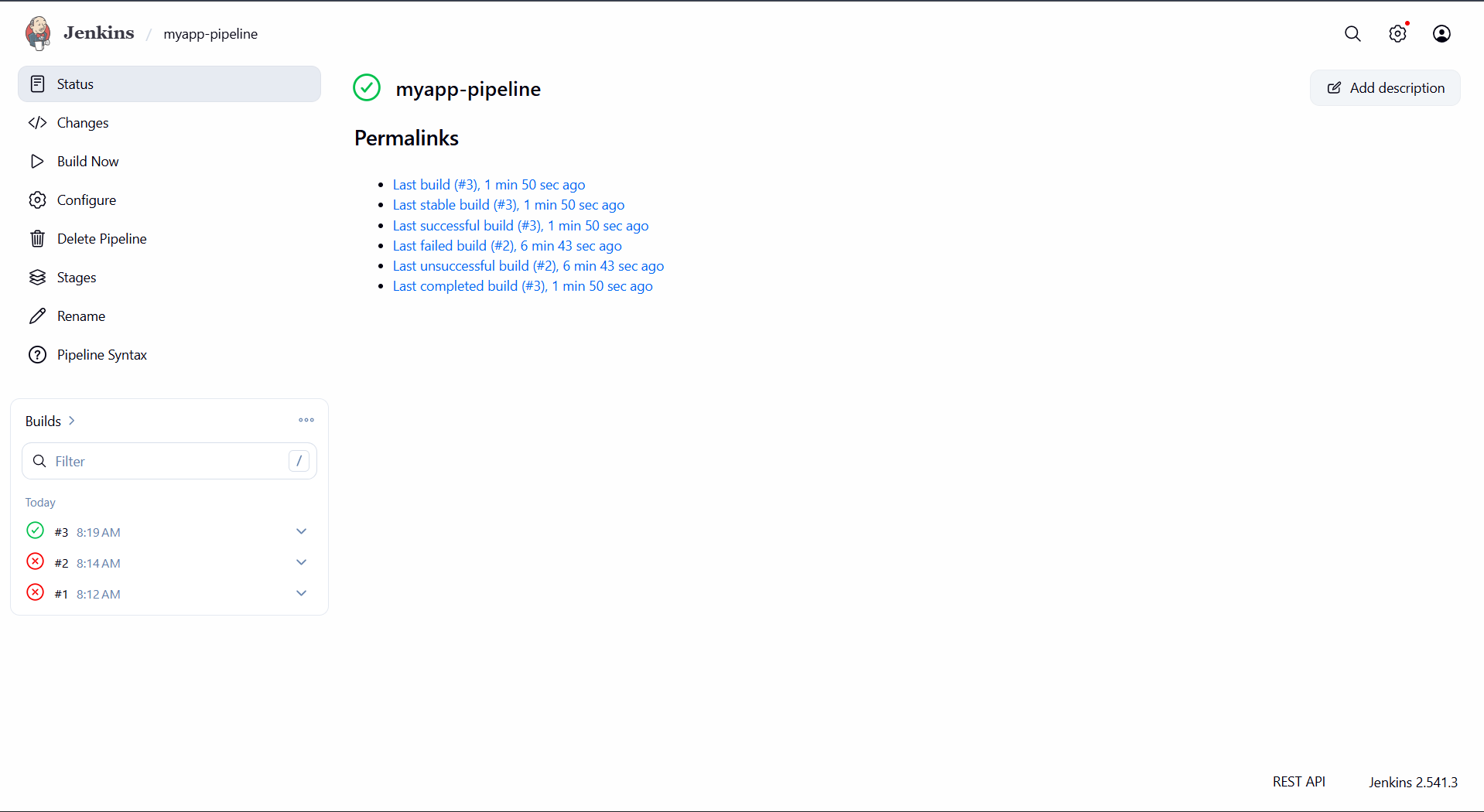The image size is (1484, 812).
Task: Open the search magnifier icon in header
Action: [1352, 34]
